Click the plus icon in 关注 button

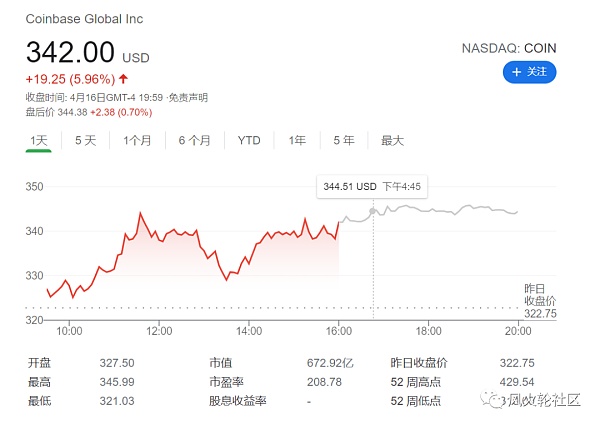(x=516, y=72)
